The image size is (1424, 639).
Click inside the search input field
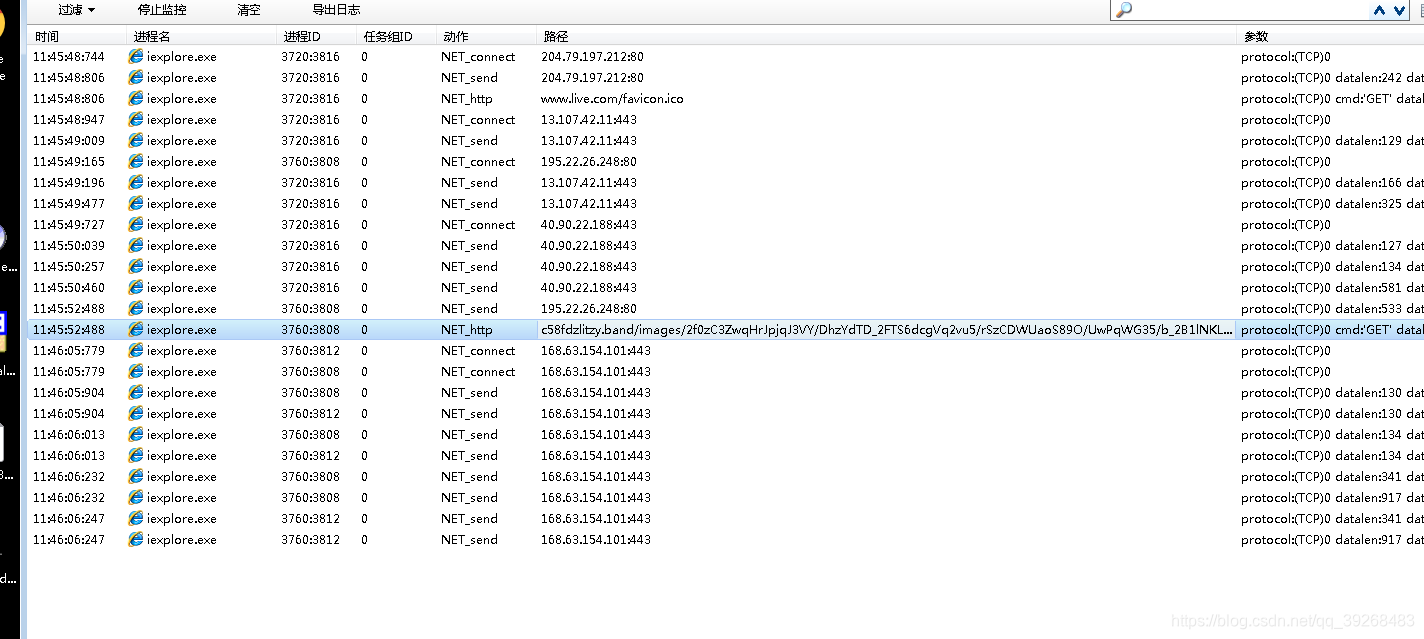tap(1250, 10)
